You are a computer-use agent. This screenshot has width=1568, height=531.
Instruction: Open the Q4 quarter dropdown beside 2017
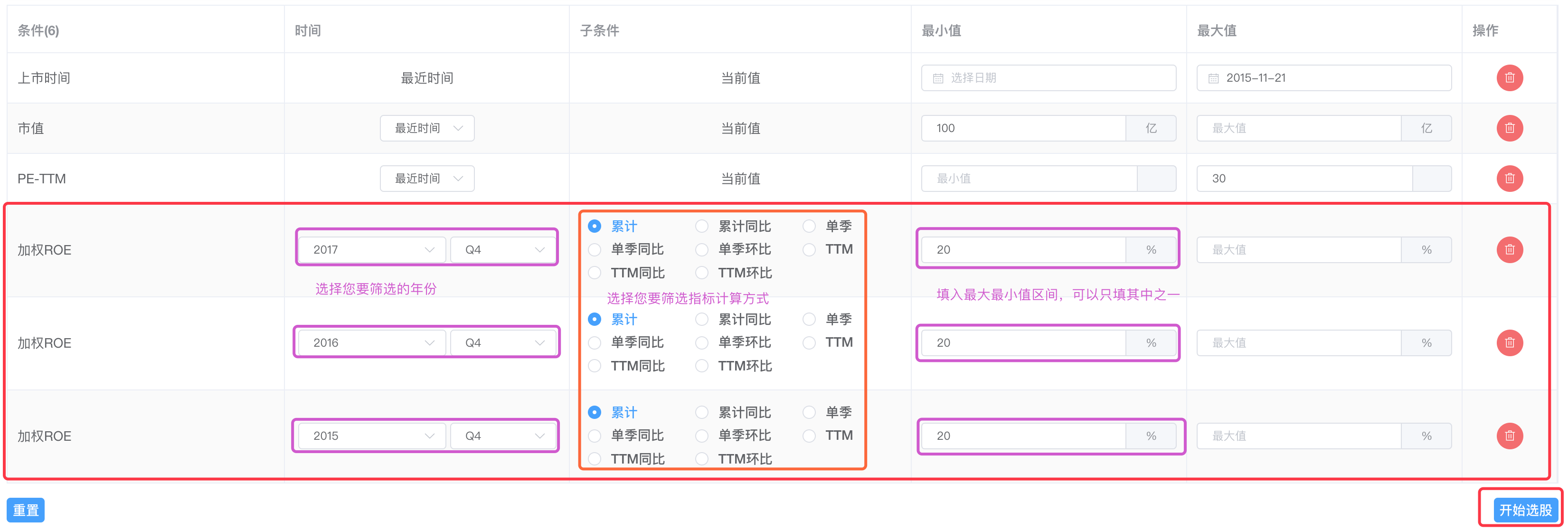coord(503,250)
